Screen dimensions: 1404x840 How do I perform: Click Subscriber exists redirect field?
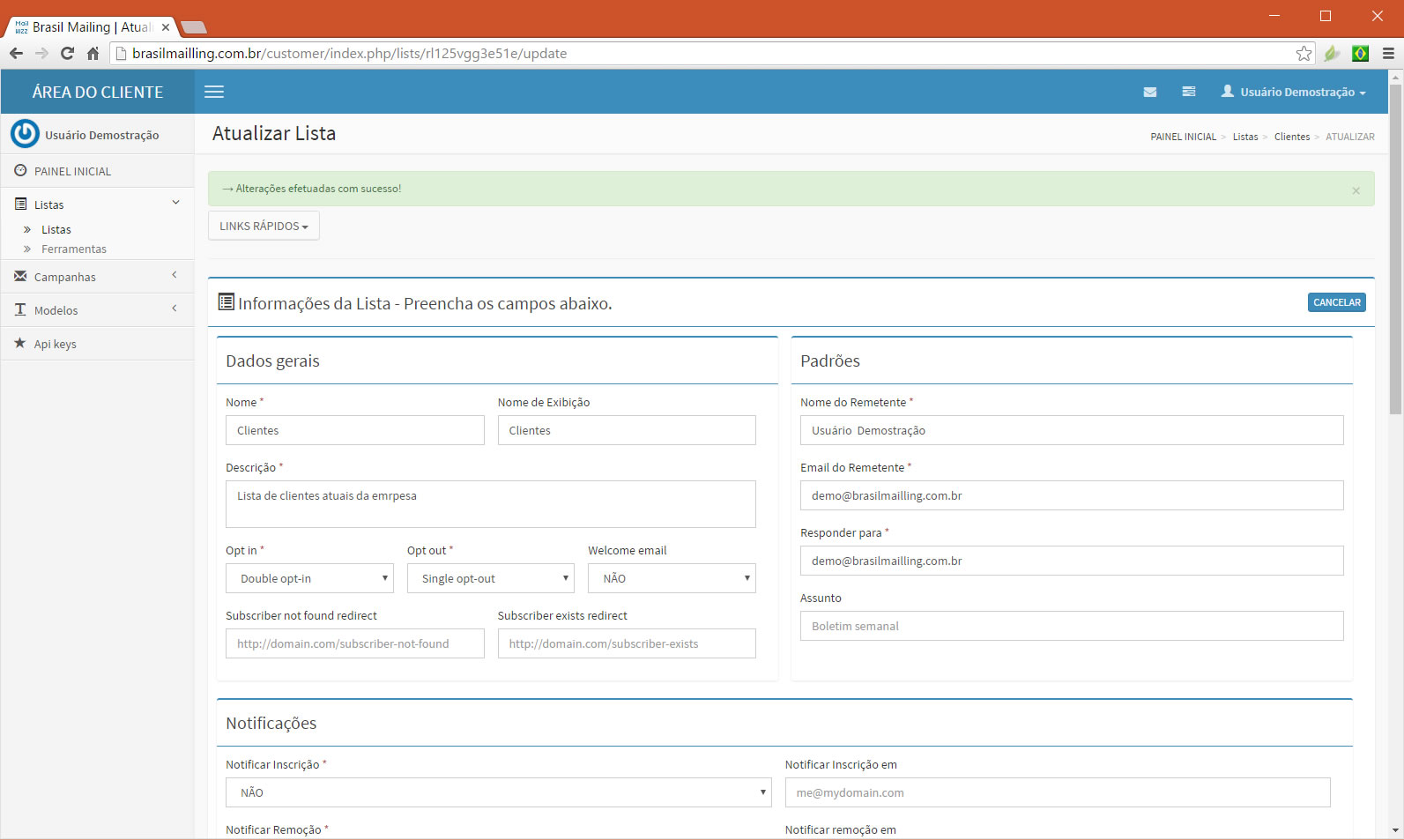(627, 643)
